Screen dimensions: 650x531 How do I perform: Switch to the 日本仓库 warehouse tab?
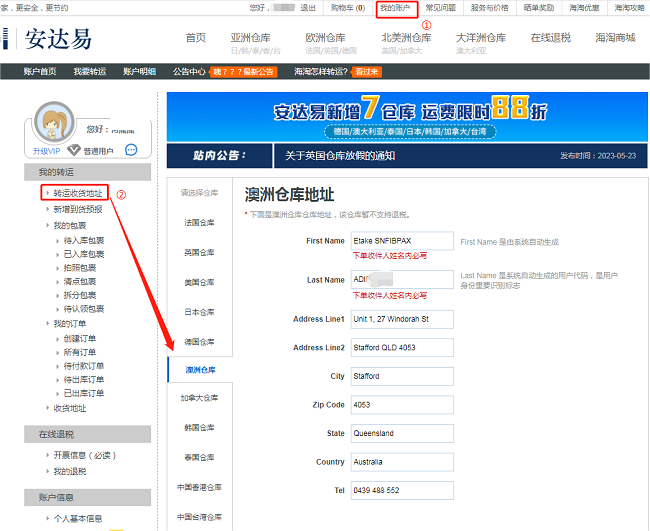click(199, 313)
